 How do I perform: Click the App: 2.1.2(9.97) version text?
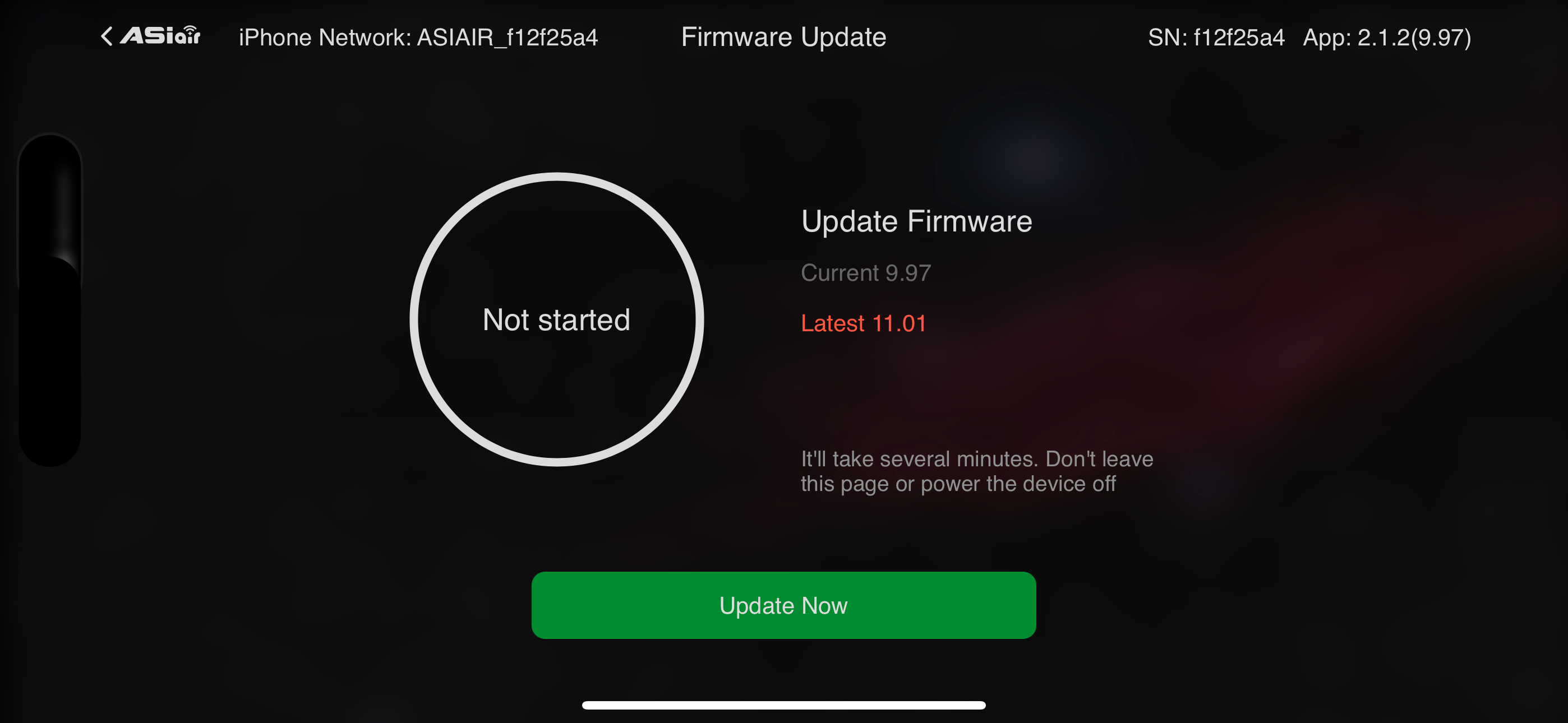tap(1387, 38)
